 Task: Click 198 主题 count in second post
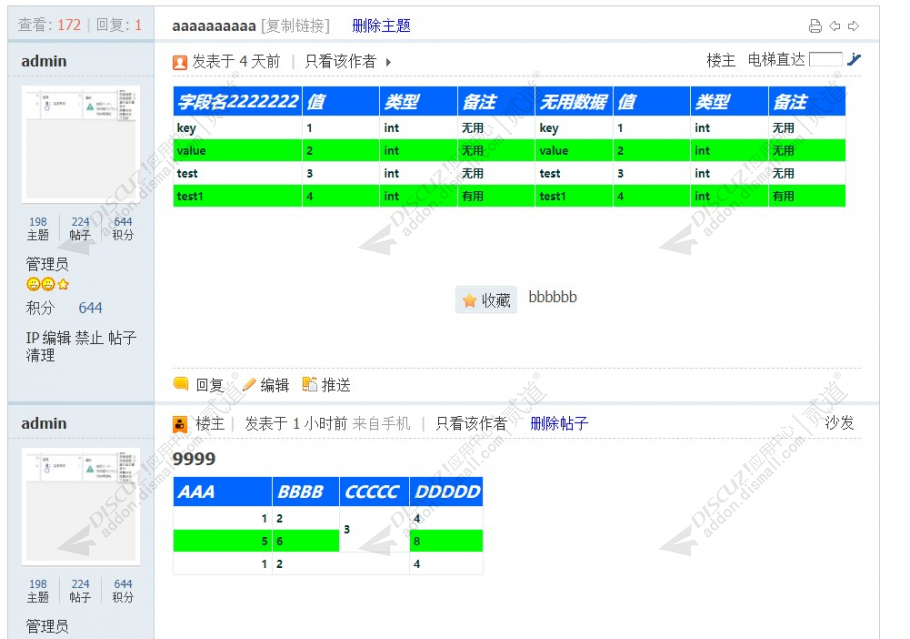(38, 590)
